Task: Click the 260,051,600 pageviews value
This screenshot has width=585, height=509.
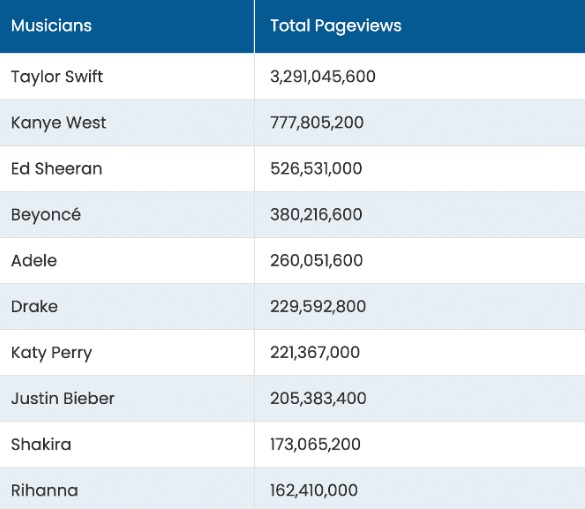Action: pyautogui.click(x=316, y=260)
